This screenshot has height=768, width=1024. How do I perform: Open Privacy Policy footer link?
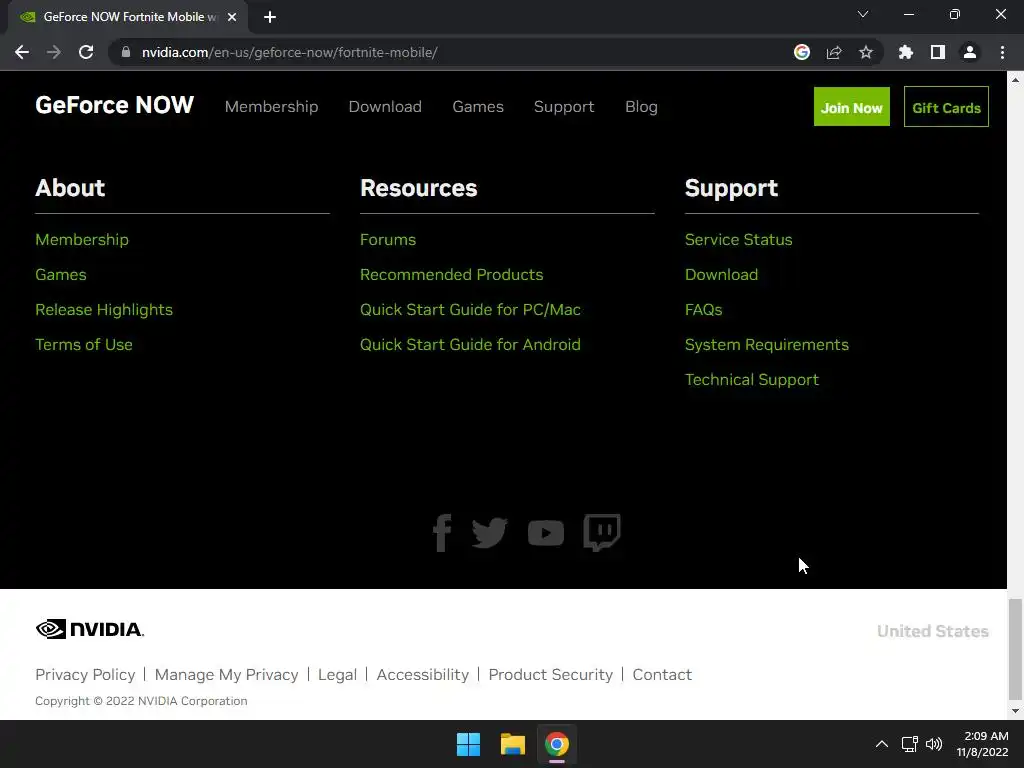(x=86, y=675)
